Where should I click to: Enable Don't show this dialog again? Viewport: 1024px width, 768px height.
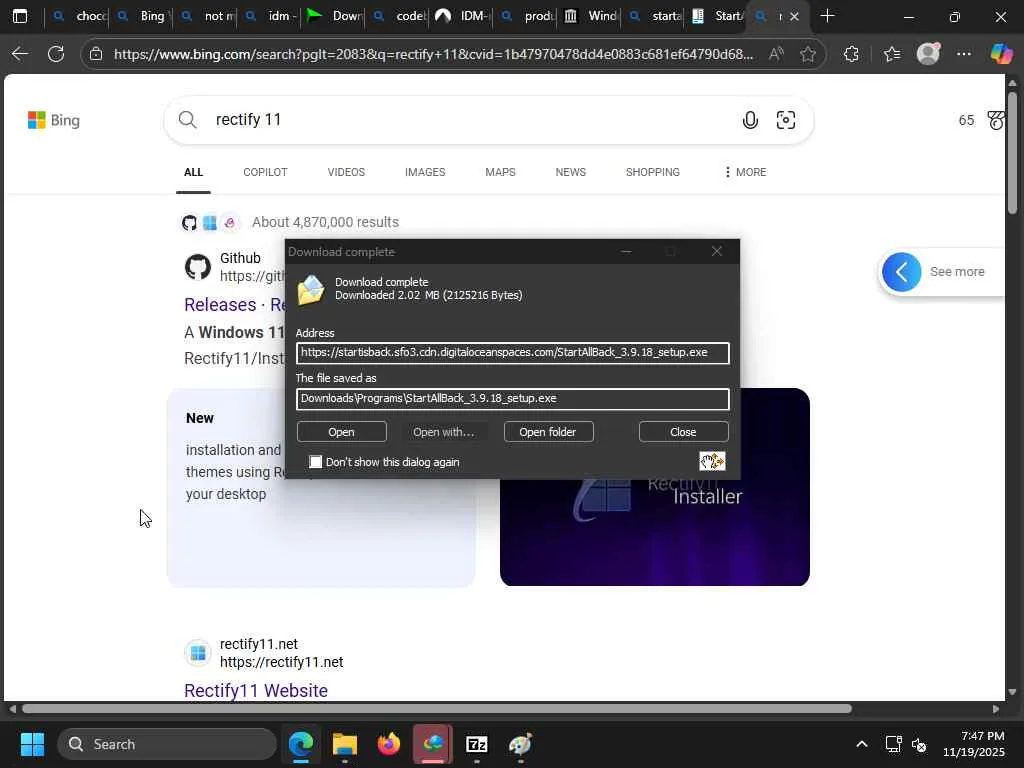click(x=315, y=462)
